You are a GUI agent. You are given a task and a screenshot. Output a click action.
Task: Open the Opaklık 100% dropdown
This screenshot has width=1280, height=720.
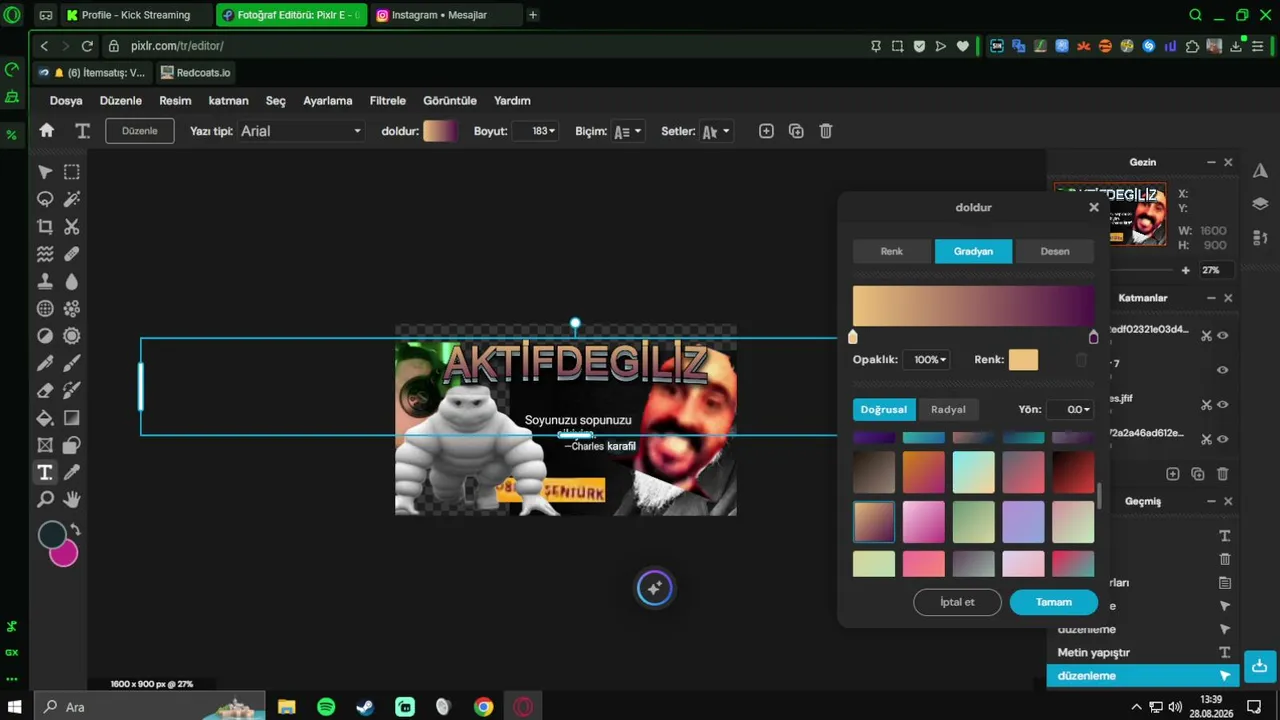pyautogui.click(x=926, y=360)
